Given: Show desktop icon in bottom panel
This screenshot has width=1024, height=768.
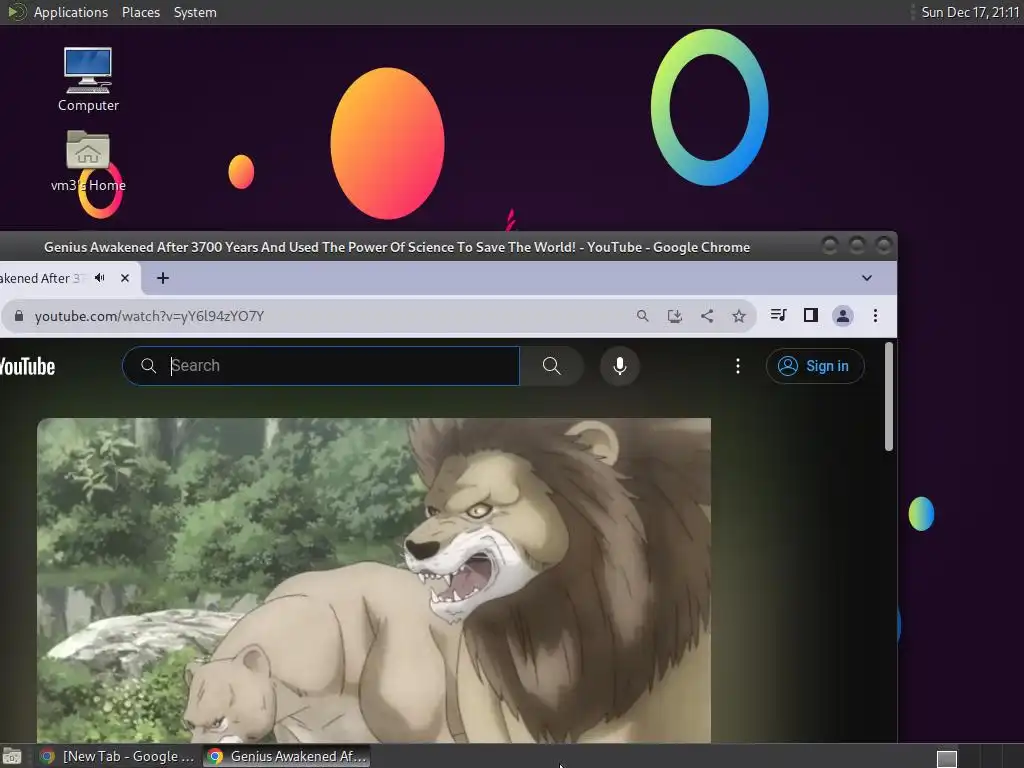Looking at the screenshot, I should click(x=12, y=756).
